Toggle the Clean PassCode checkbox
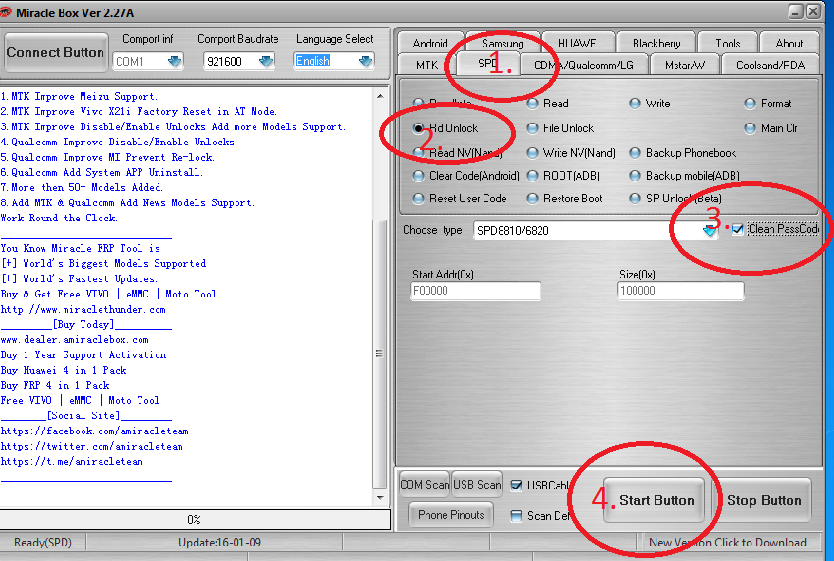Screen dimensions: 834x561 [x=737, y=229]
